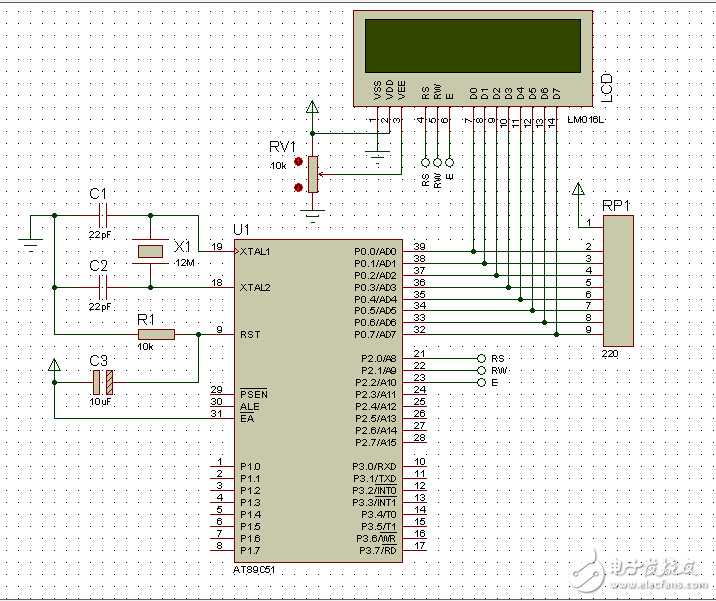
Task: Click the PSEN pin label
Action: [x=254, y=394]
